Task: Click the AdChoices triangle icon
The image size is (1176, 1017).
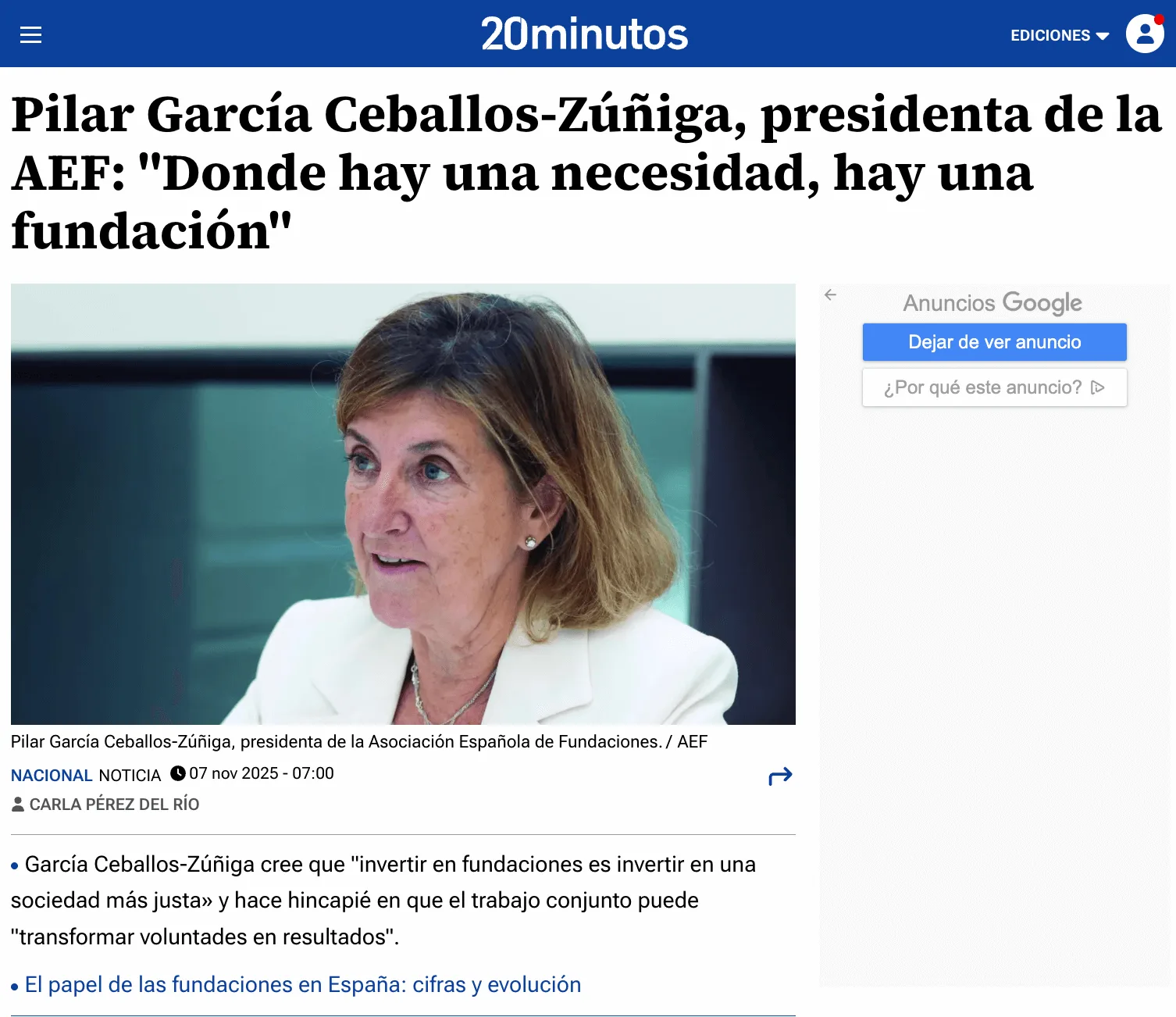Action: tap(1097, 387)
